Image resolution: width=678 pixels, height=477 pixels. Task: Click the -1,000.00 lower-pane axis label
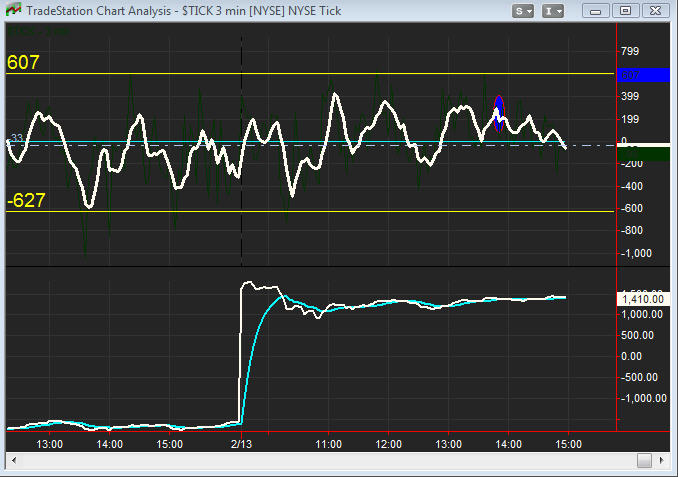[x=643, y=398]
